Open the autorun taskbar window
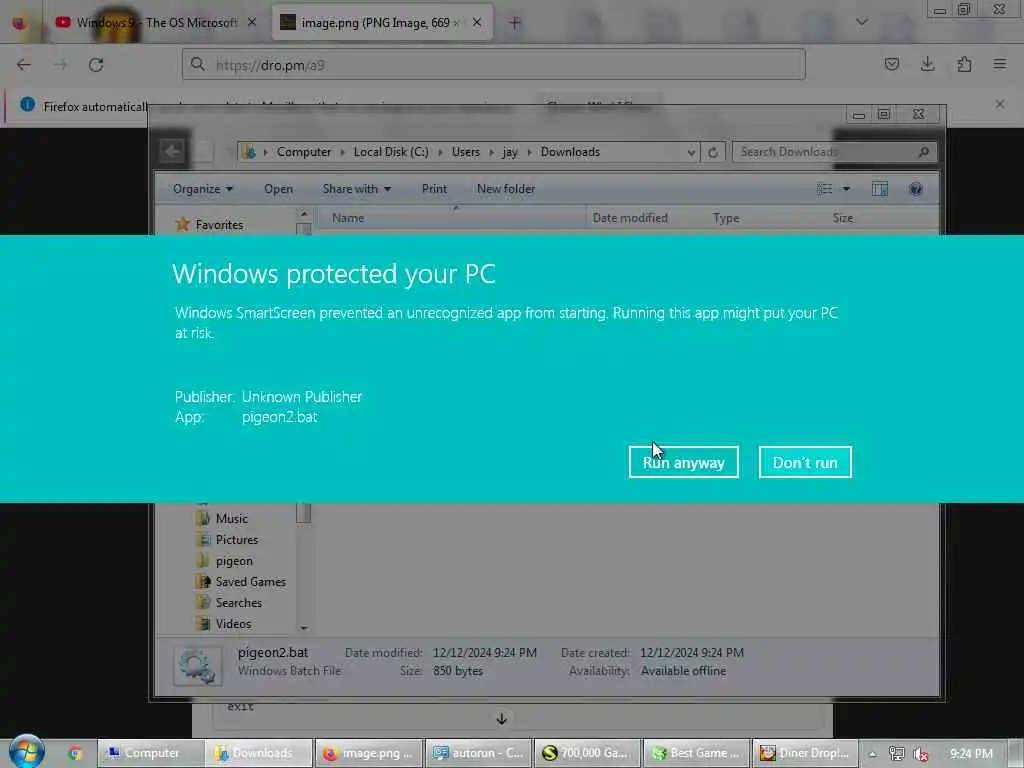1024x768 pixels. (478, 753)
